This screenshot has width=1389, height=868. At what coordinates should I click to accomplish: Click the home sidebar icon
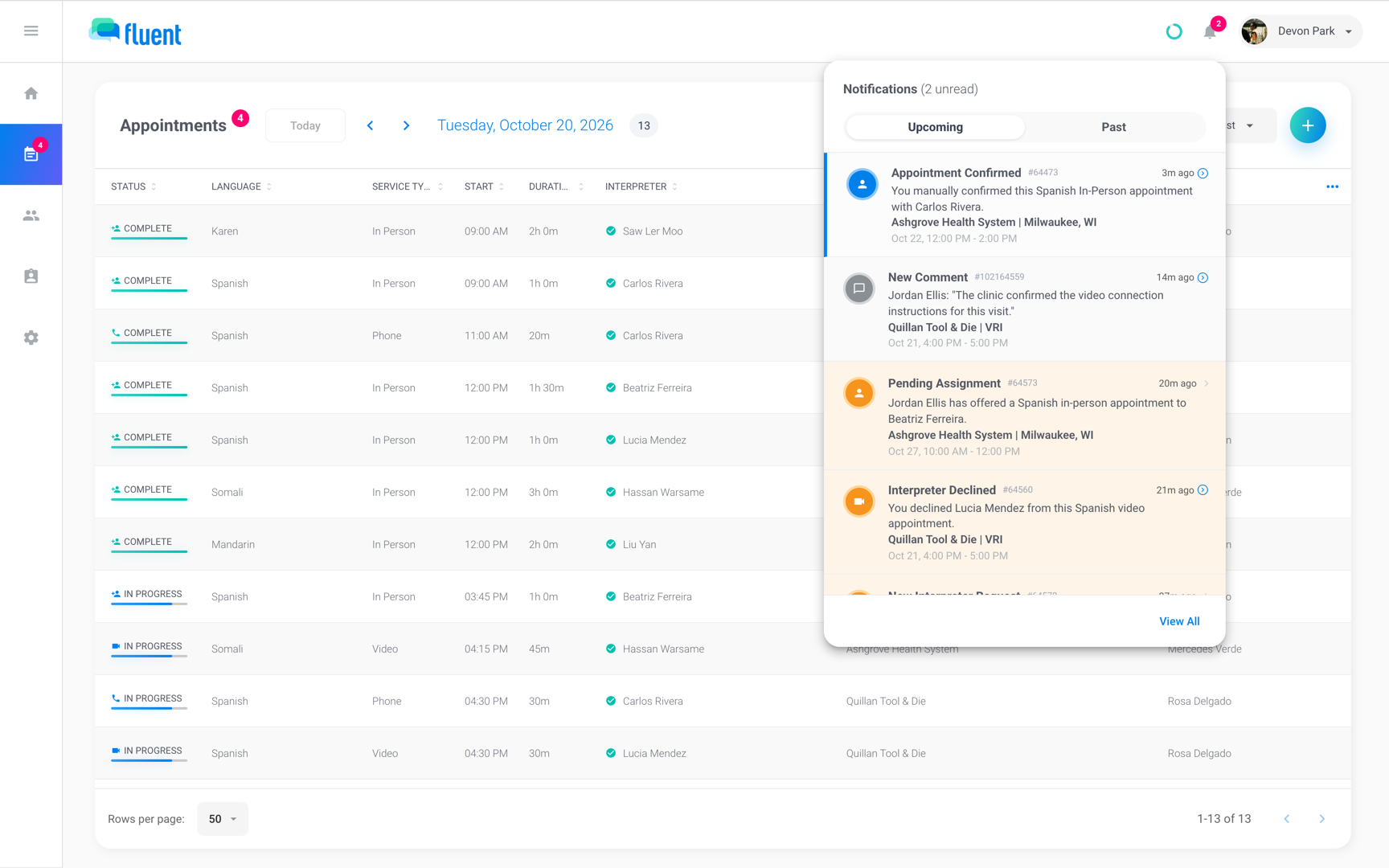click(31, 93)
